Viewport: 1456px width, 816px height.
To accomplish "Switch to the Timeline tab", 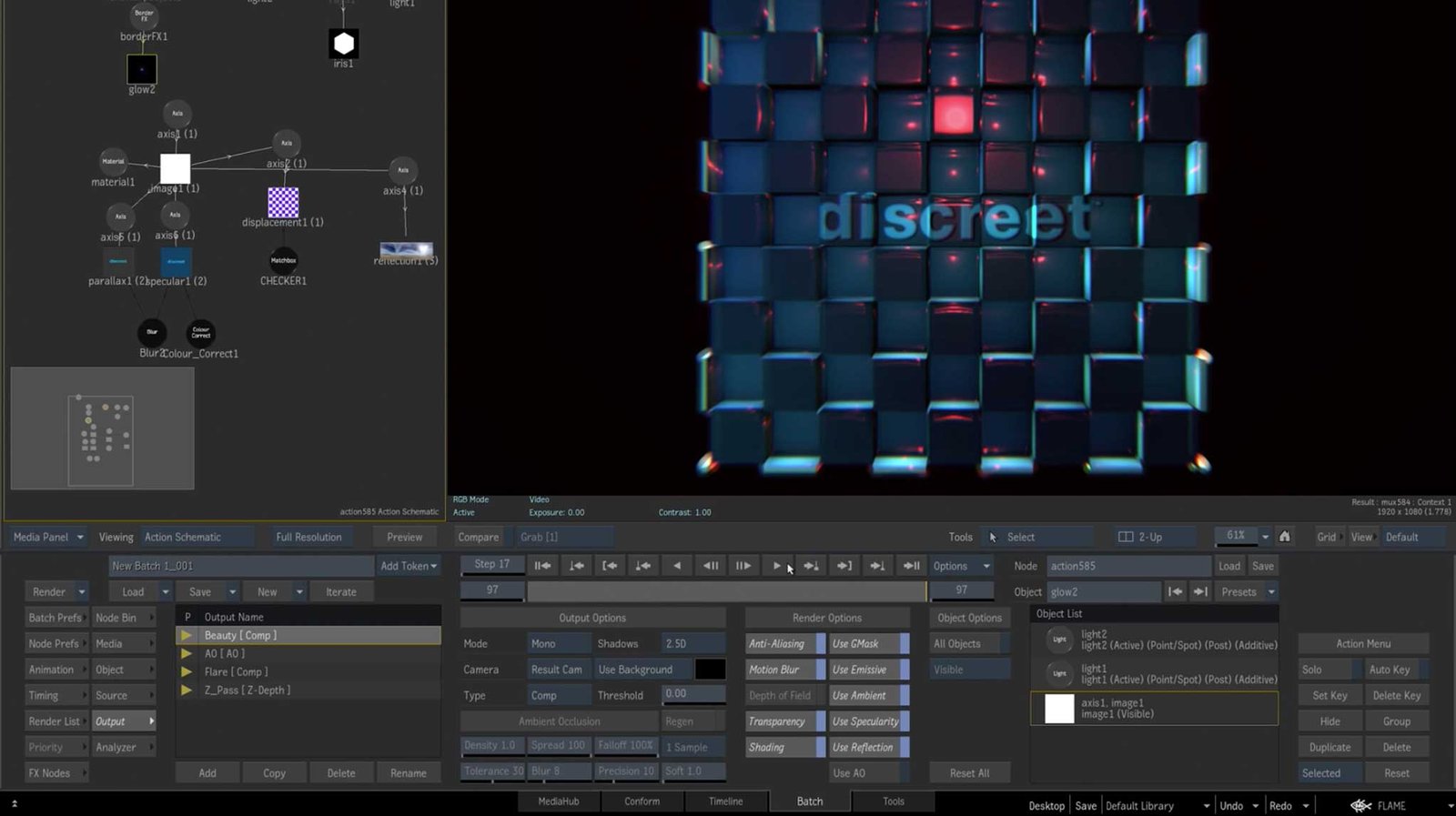I will click(725, 801).
